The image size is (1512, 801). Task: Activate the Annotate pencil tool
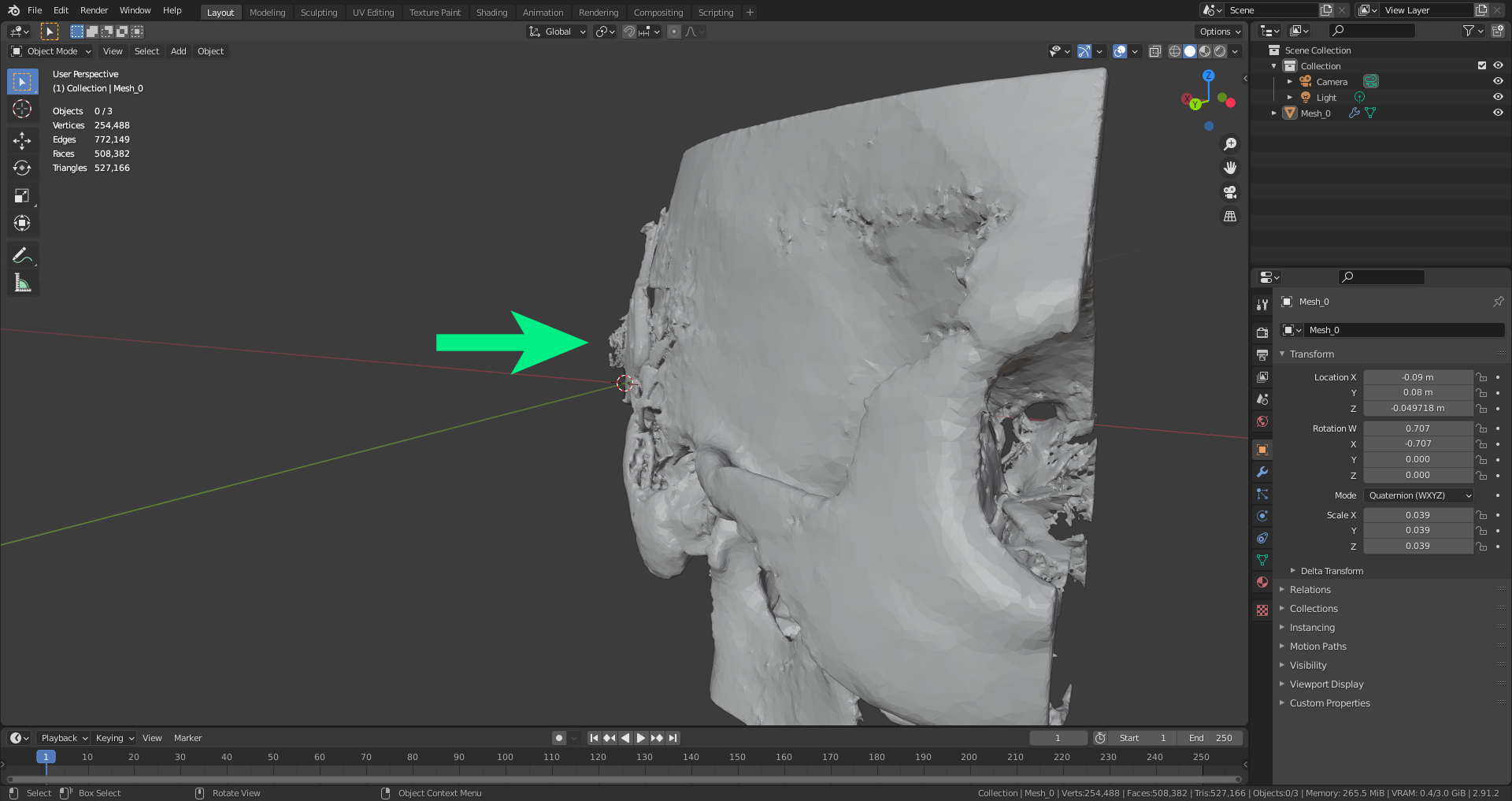click(x=22, y=255)
